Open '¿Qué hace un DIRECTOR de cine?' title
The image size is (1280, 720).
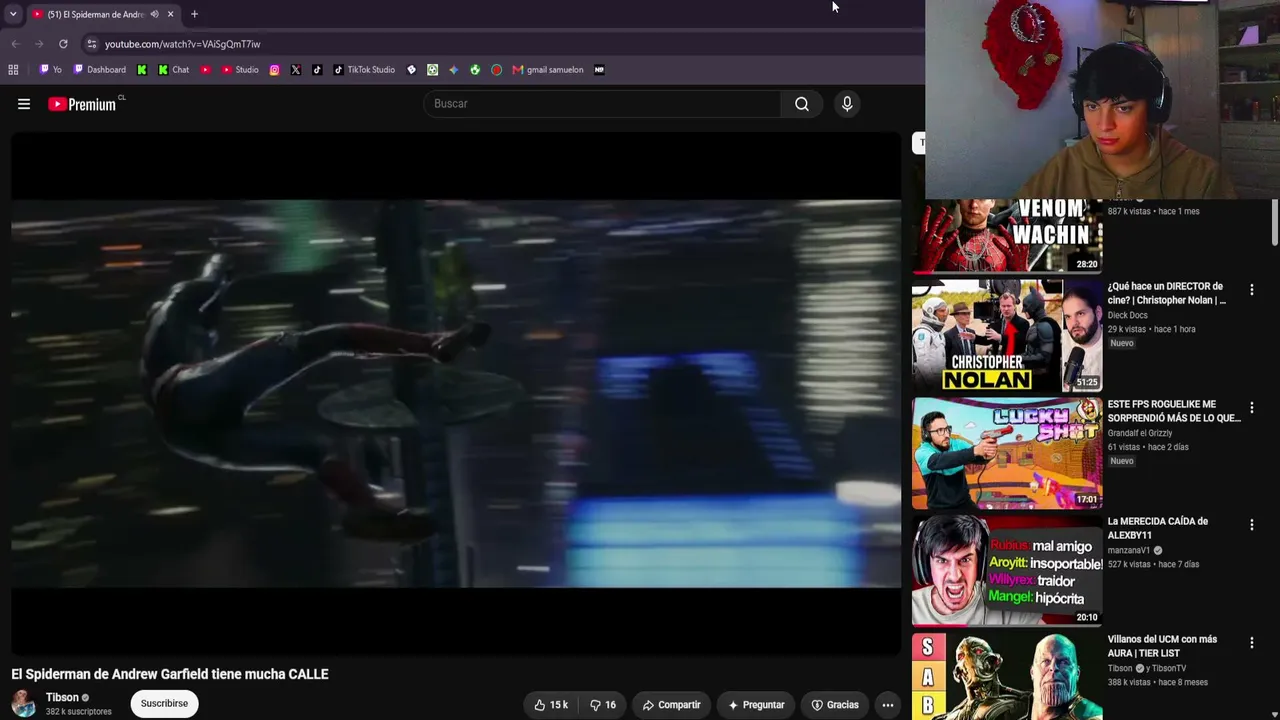point(1167,293)
